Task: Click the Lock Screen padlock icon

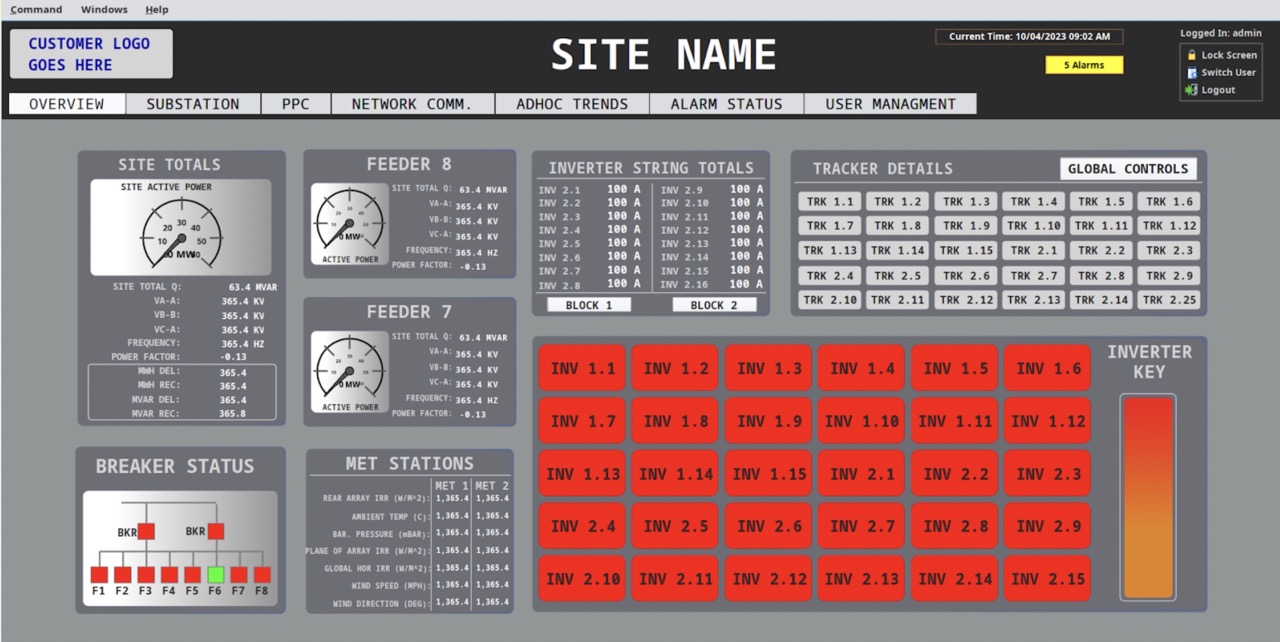Action: (1191, 56)
